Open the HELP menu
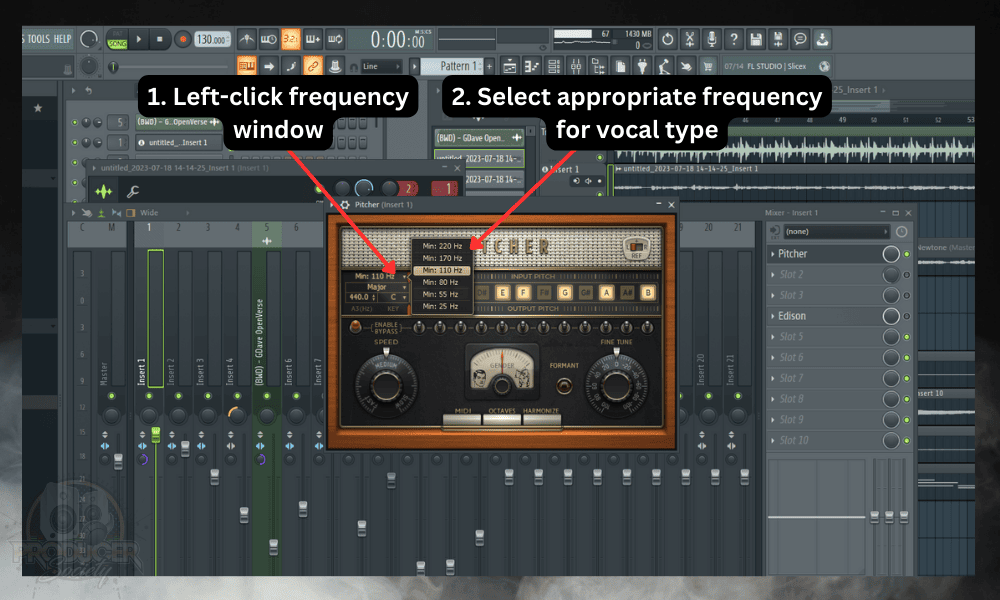Screen dimensions: 1000x600 click(x=62, y=39)
